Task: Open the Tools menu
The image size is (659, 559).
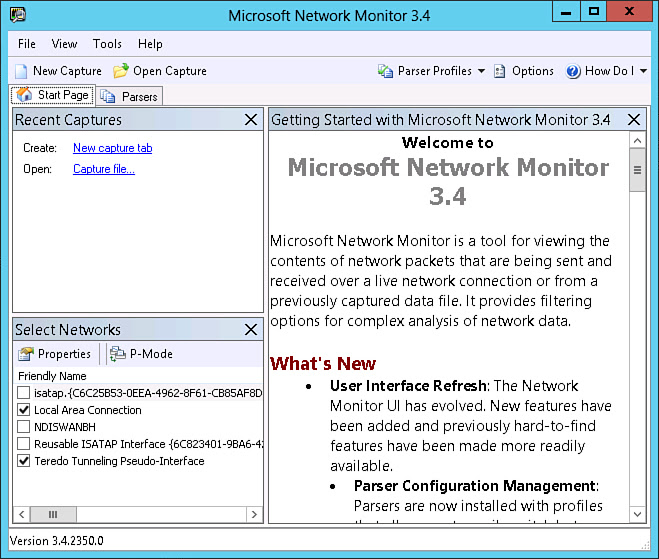Action: click(x=107, y=44)
